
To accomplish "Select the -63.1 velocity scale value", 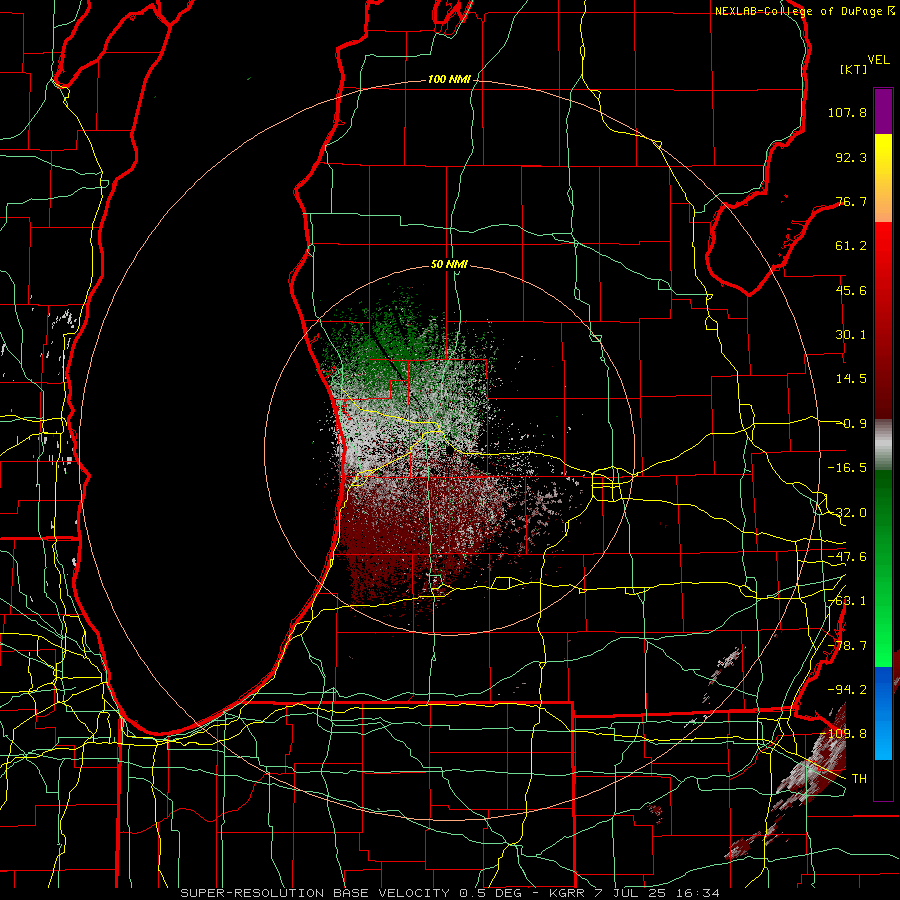I will coord(847,601).
